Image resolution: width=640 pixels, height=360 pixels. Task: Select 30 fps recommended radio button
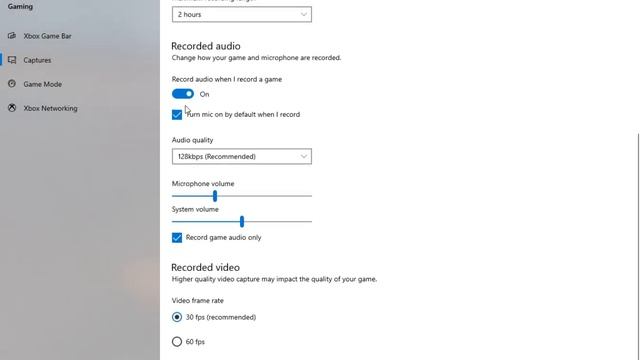(x=177, y=317)
